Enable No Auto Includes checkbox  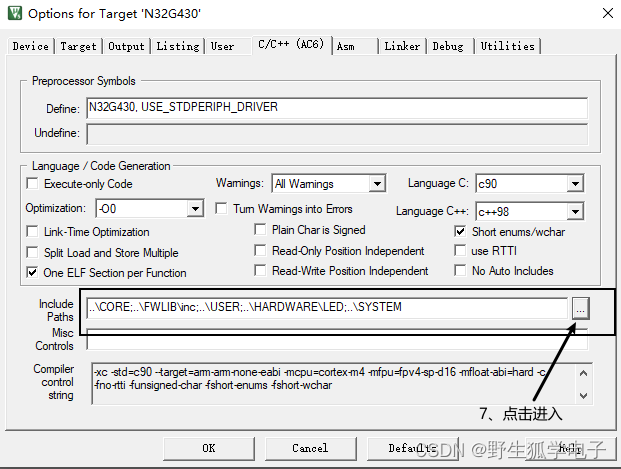pyautogui.click(x=460, y=271)
